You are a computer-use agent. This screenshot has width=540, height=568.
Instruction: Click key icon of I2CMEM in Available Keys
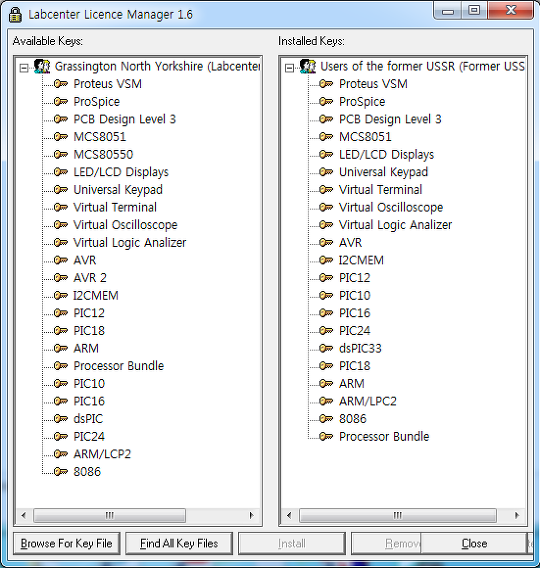61,295
